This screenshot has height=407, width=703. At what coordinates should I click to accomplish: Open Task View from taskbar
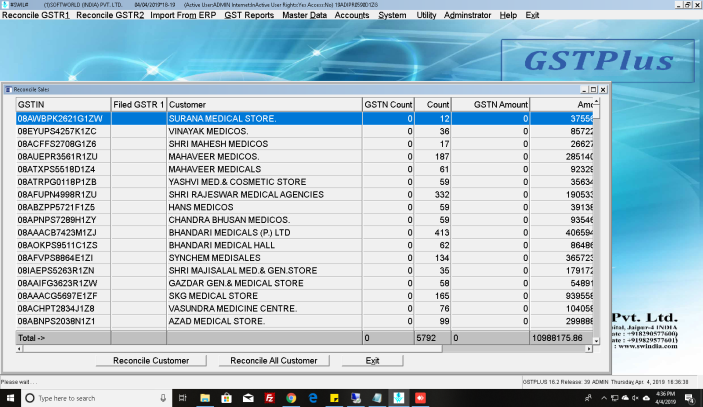pyautogui.click(x=182, y=398)
